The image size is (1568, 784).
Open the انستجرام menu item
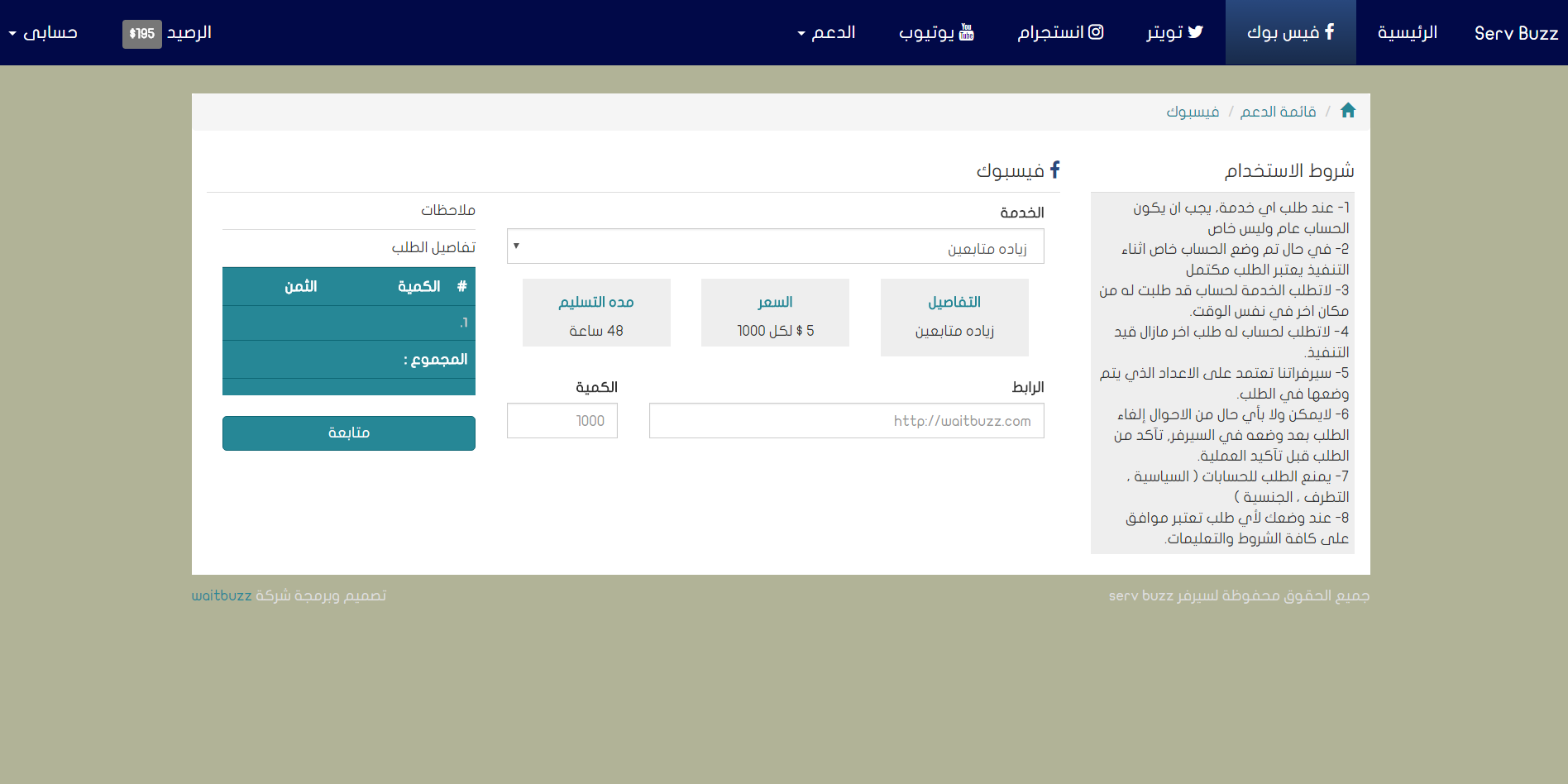1061,32
